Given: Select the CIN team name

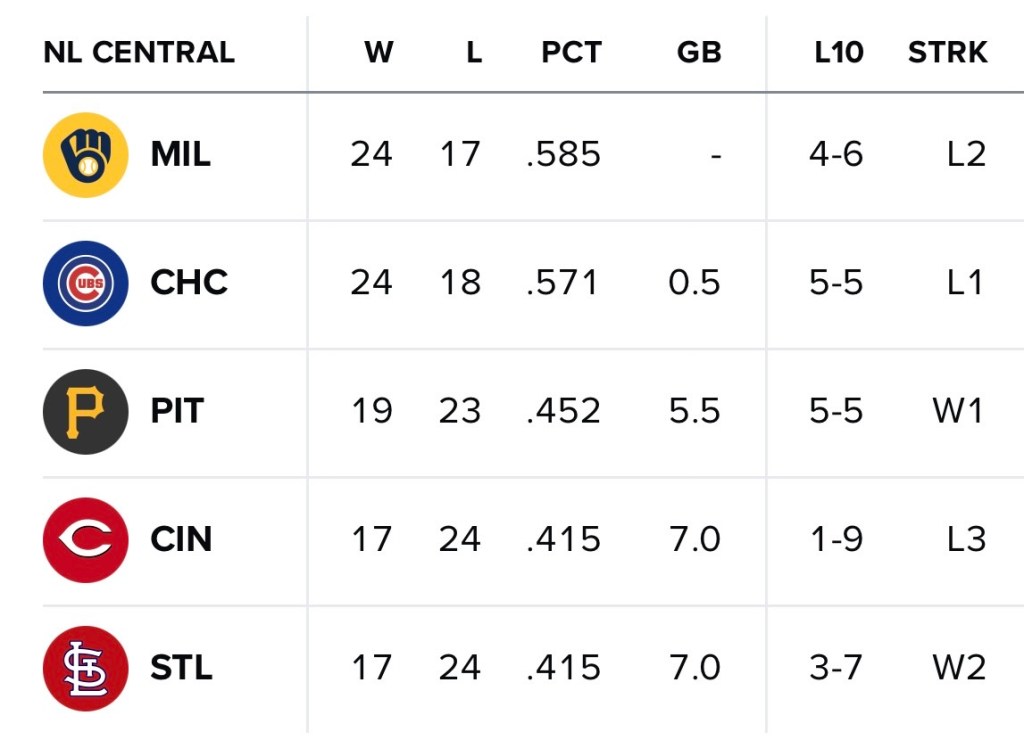Looking at the screenshot, I should coord(181,540).
